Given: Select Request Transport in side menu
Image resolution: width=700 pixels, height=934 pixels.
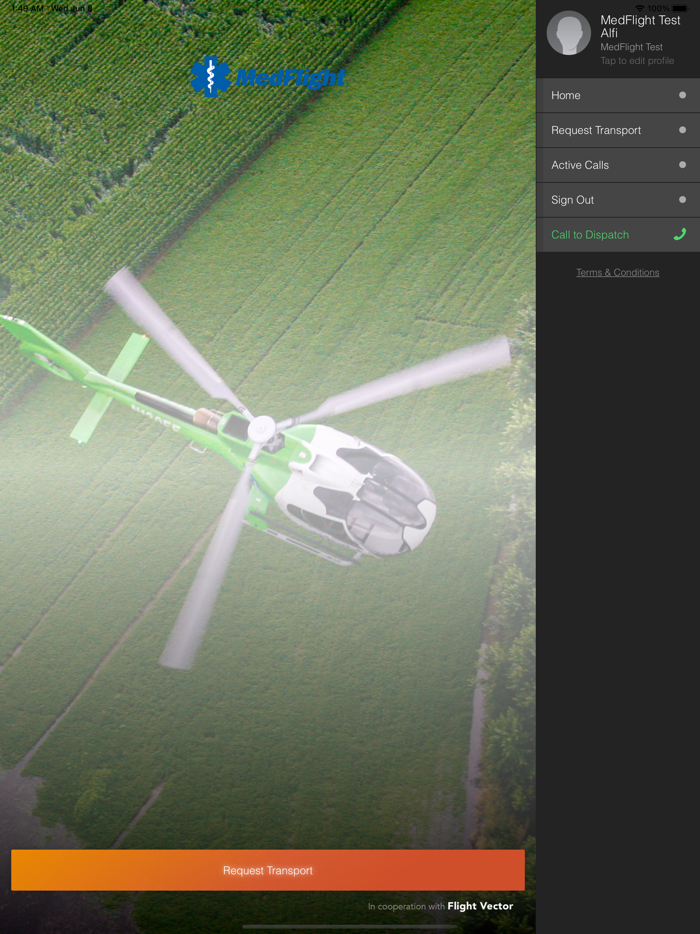Looking at the screenshot, I should point(618,130).
